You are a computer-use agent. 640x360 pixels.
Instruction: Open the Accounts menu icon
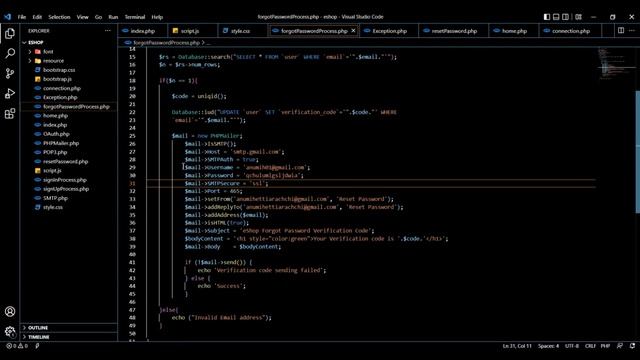click(10, 311)
